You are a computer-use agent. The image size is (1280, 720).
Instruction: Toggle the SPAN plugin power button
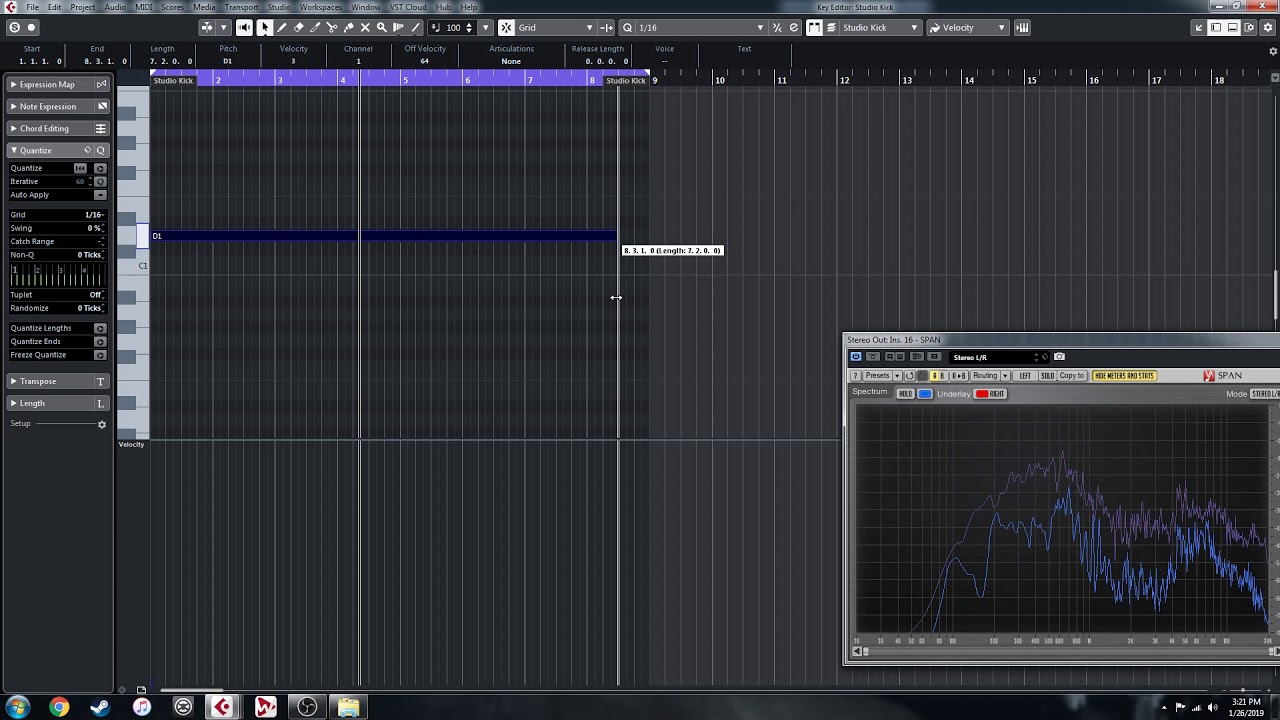[x=856, y=356]
